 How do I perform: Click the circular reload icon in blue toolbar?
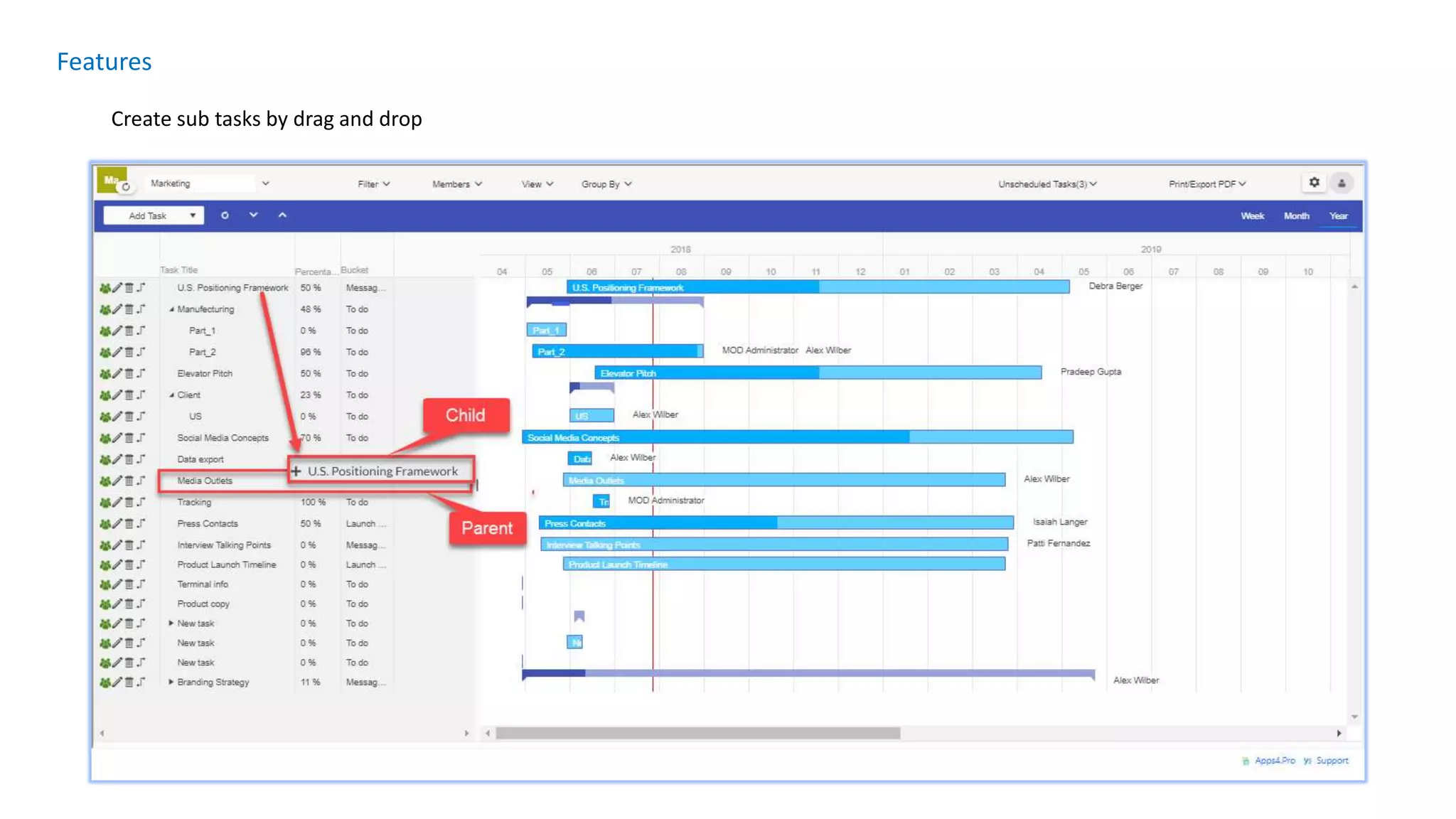pyautogui.click(x=225, y=215)
